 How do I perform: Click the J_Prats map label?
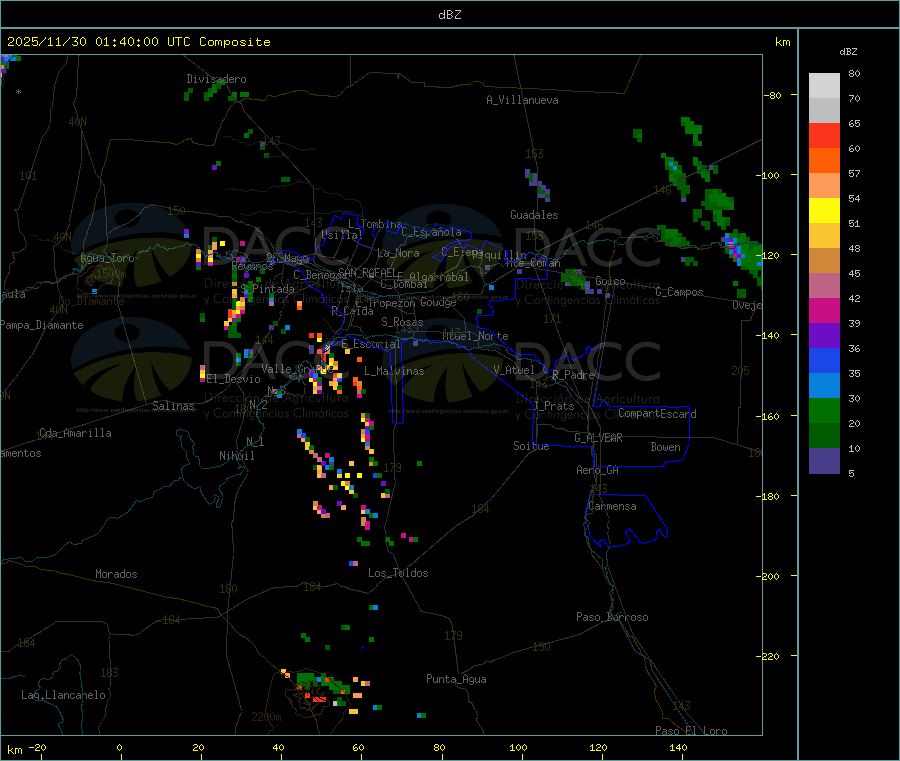pyautogui.click(x=554, y=405)
